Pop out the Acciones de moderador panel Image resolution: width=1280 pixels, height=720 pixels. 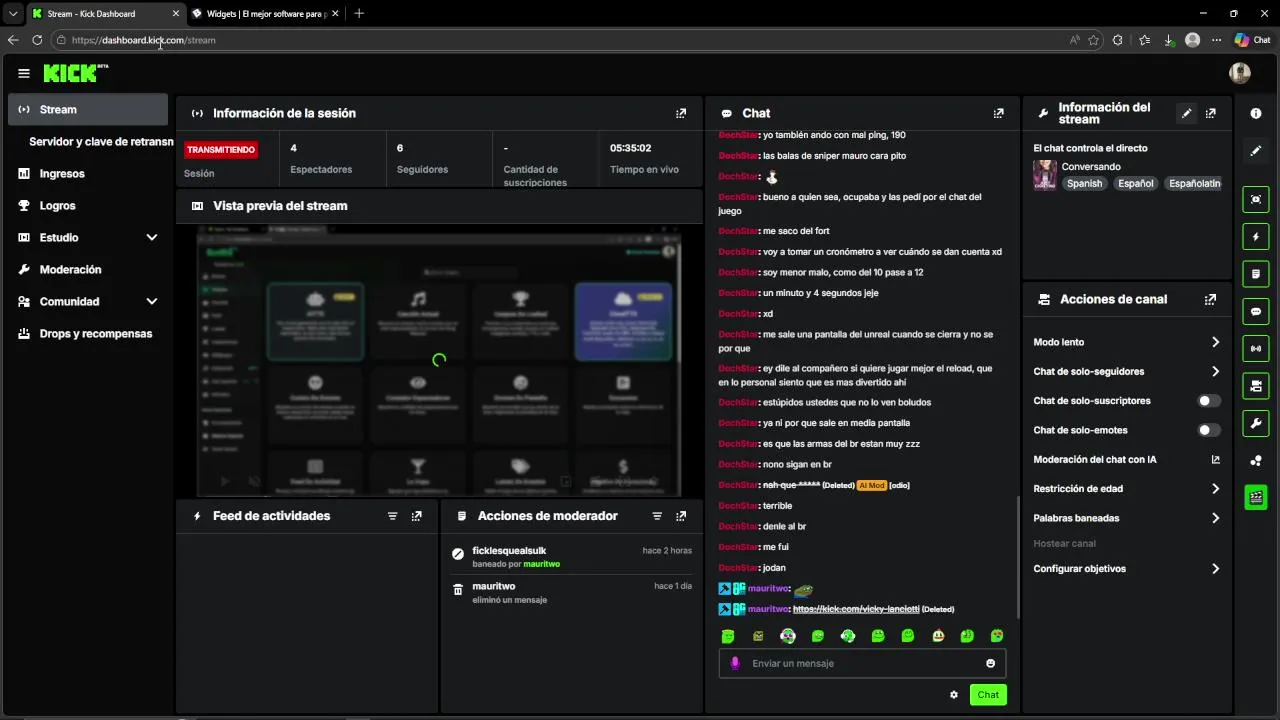coord(681,516)
